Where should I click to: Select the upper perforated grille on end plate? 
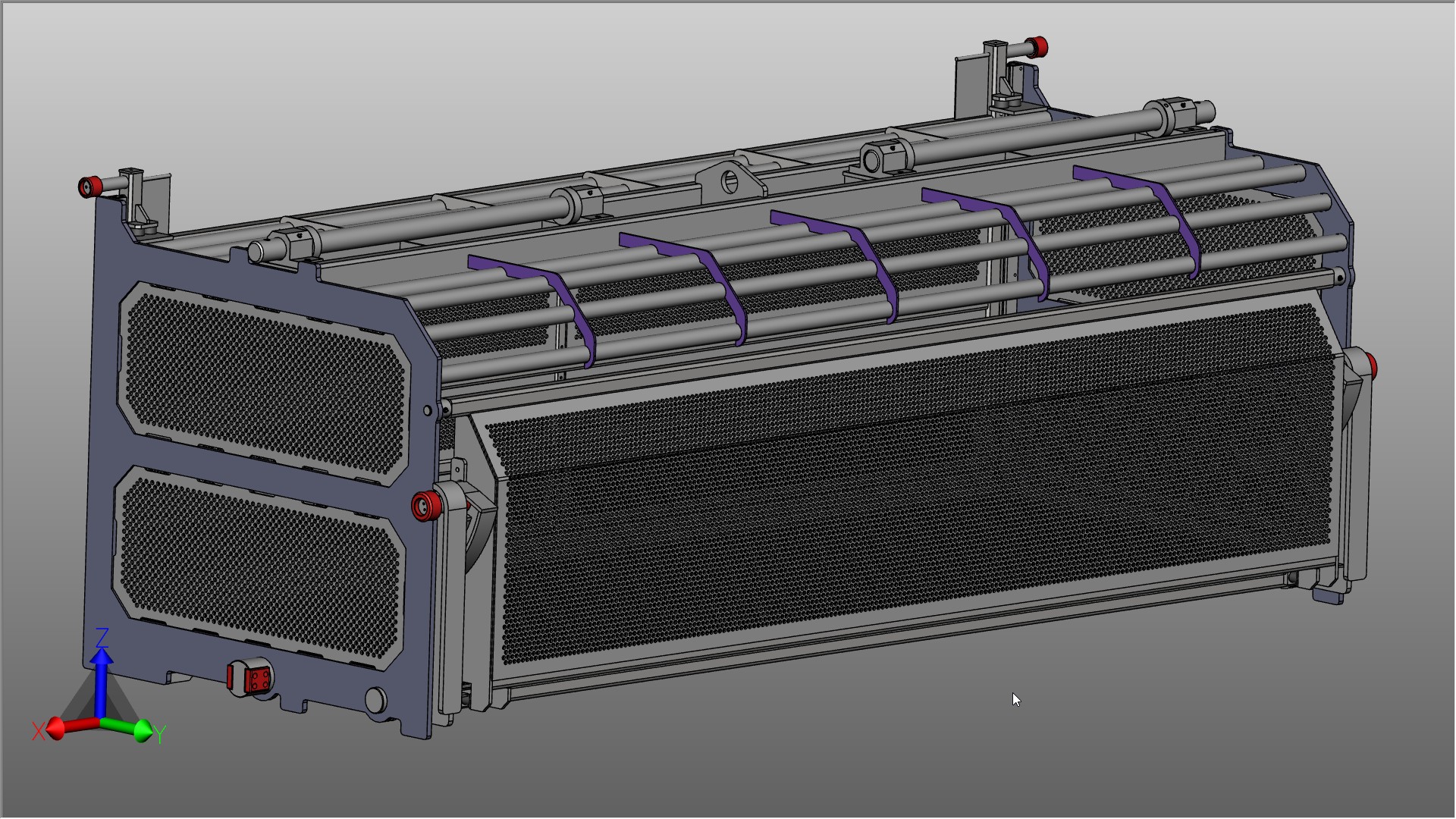click(264, 383)
